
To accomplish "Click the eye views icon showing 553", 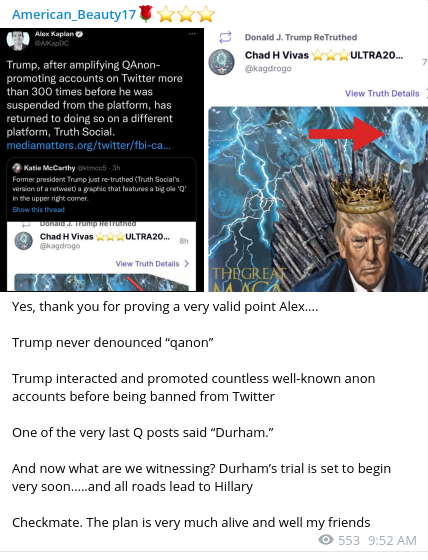I will [x=326, y=540].
